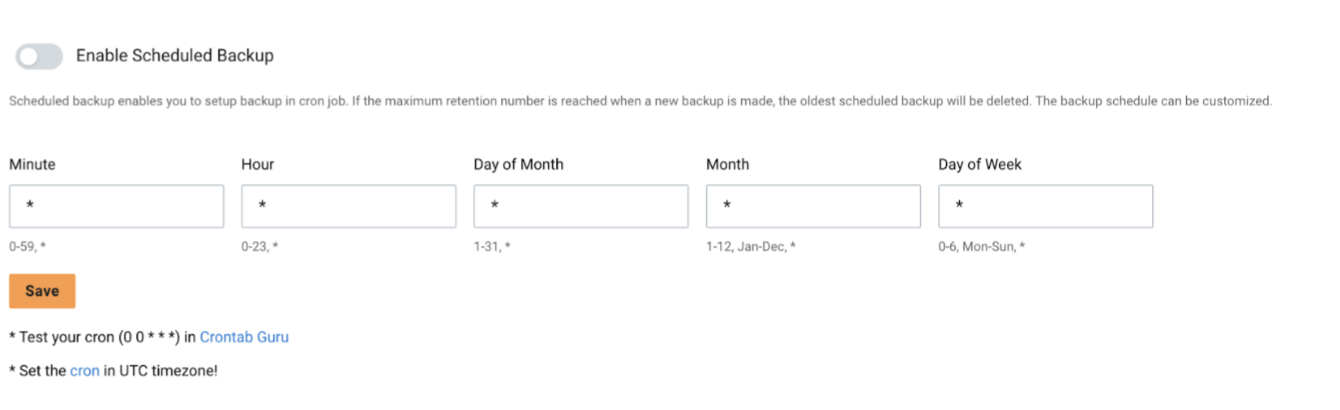This screenshot has width=1340, height=410.
Task: Click the Day of Month label
Action: point(518,164)
